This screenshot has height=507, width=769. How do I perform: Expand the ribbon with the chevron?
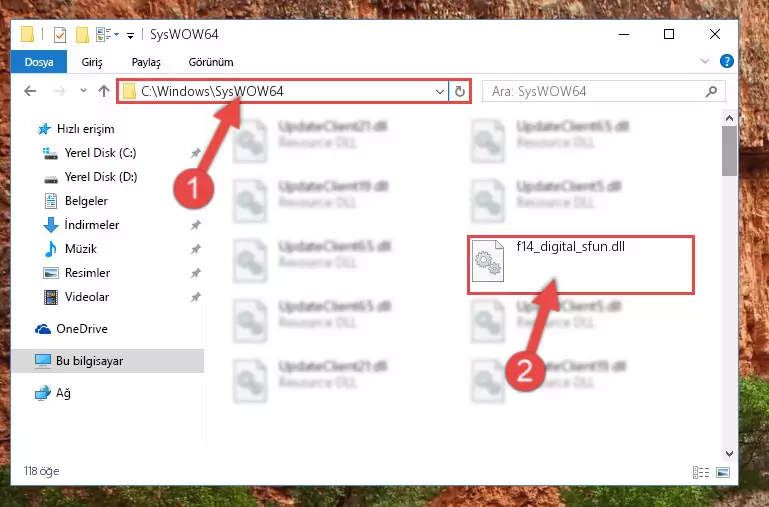[705, 61]
